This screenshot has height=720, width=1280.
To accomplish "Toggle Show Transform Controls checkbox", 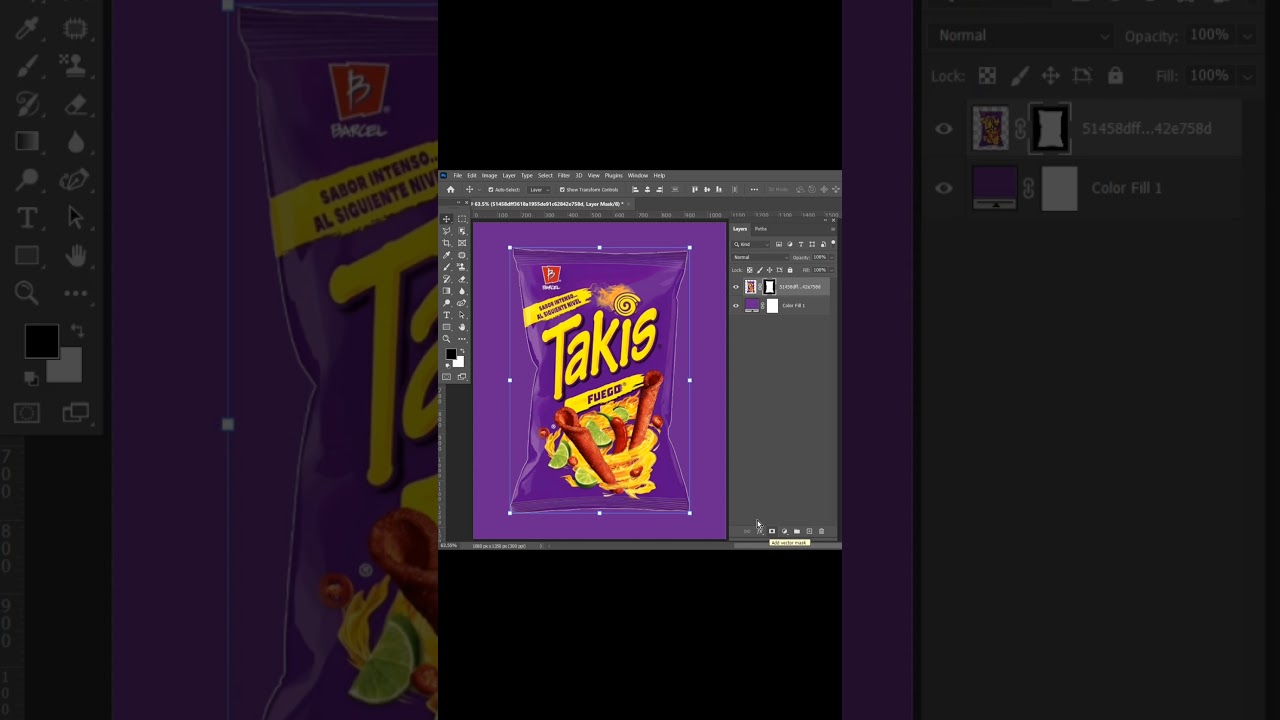I will [562, 190].
